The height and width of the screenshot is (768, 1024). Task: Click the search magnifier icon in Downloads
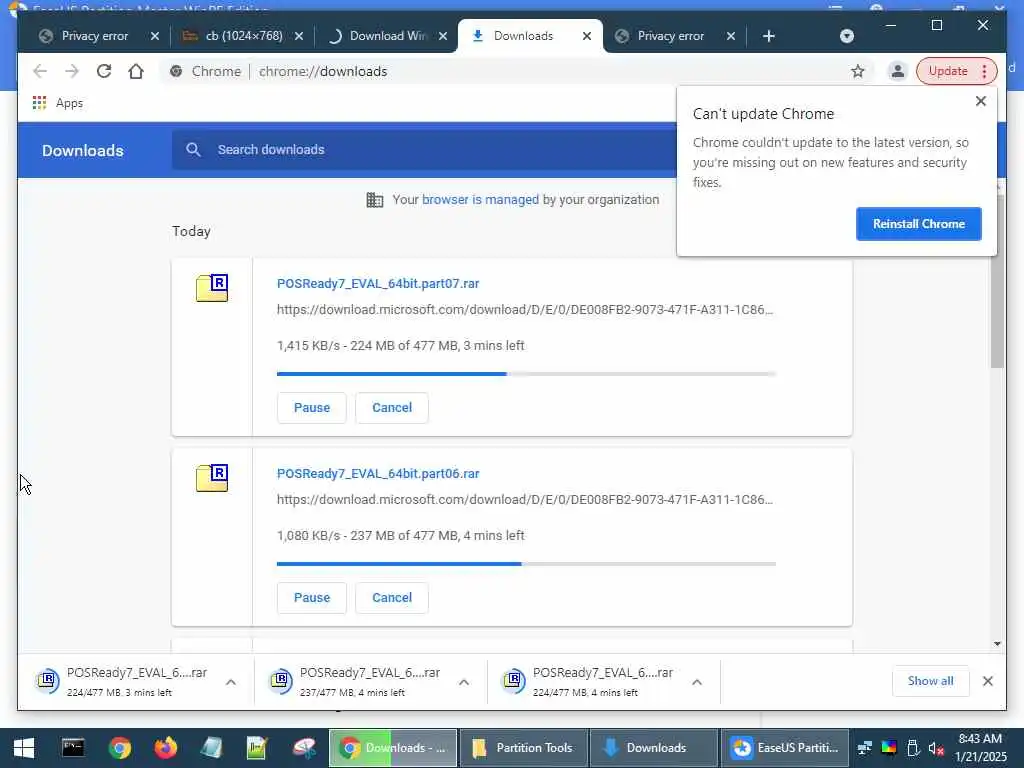click(x=193, y=150)
